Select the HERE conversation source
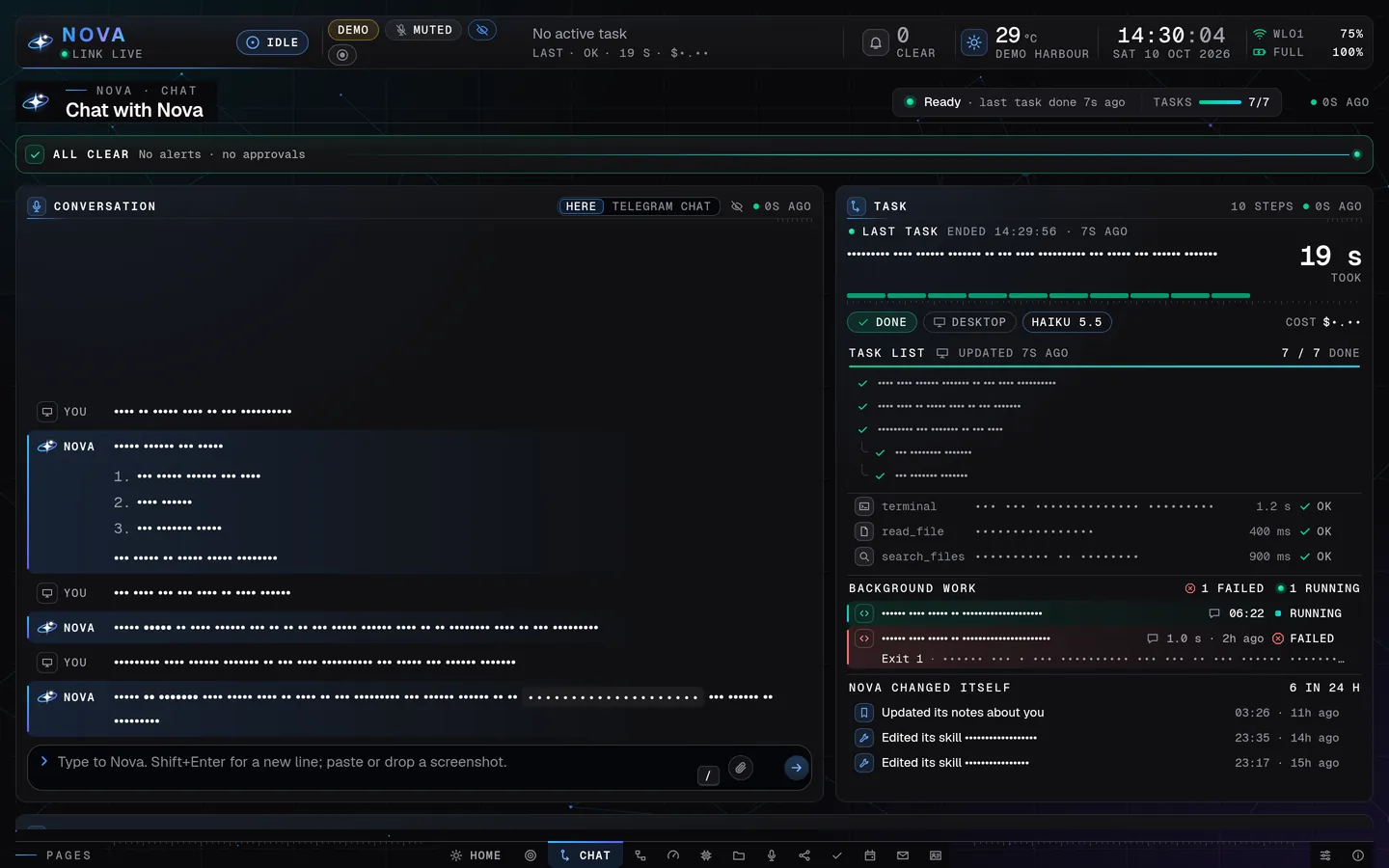1389x868 pixels. [x=581, y=206]
